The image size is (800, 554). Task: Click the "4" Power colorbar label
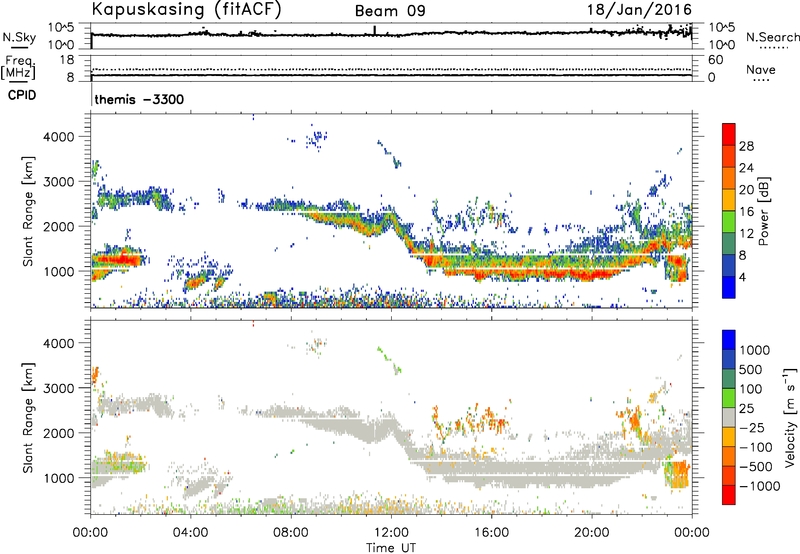pyautogui.click(x=742, y=277)
